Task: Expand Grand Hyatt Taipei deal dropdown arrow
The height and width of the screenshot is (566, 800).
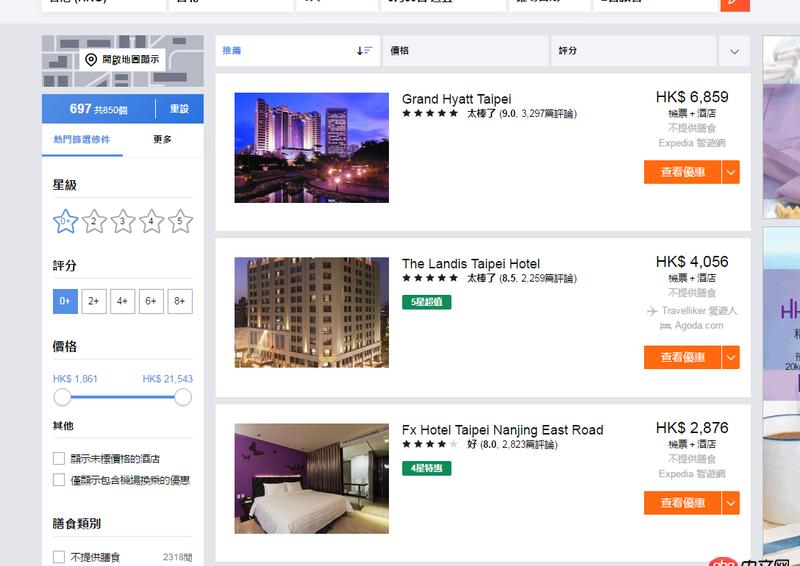Action: pyautogui.click(x=731, y=172)
